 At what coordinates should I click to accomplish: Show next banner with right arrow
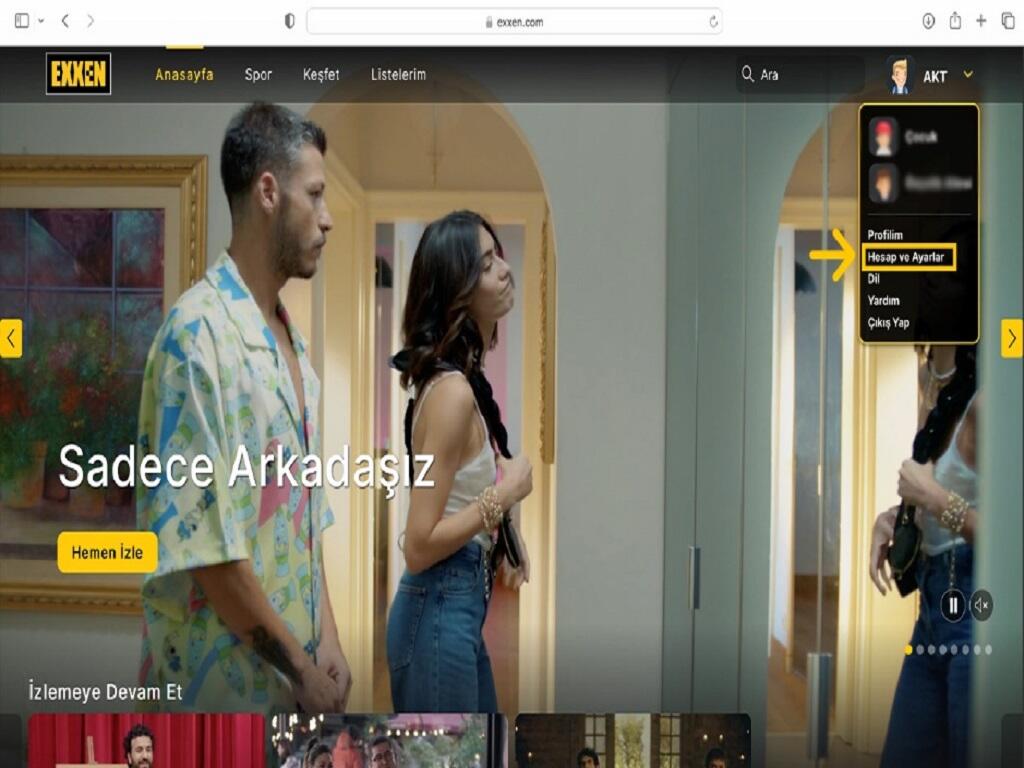tap(1012, 338)
